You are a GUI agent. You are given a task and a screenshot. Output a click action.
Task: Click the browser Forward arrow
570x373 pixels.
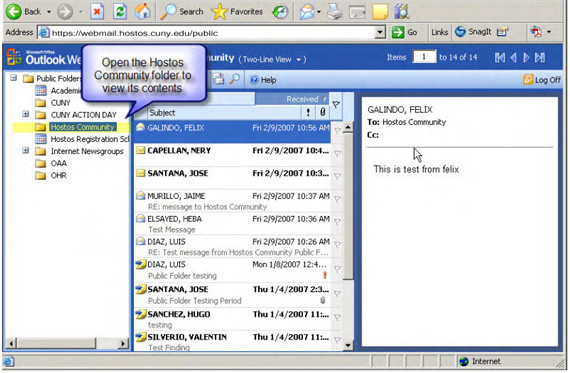point(65,12)
